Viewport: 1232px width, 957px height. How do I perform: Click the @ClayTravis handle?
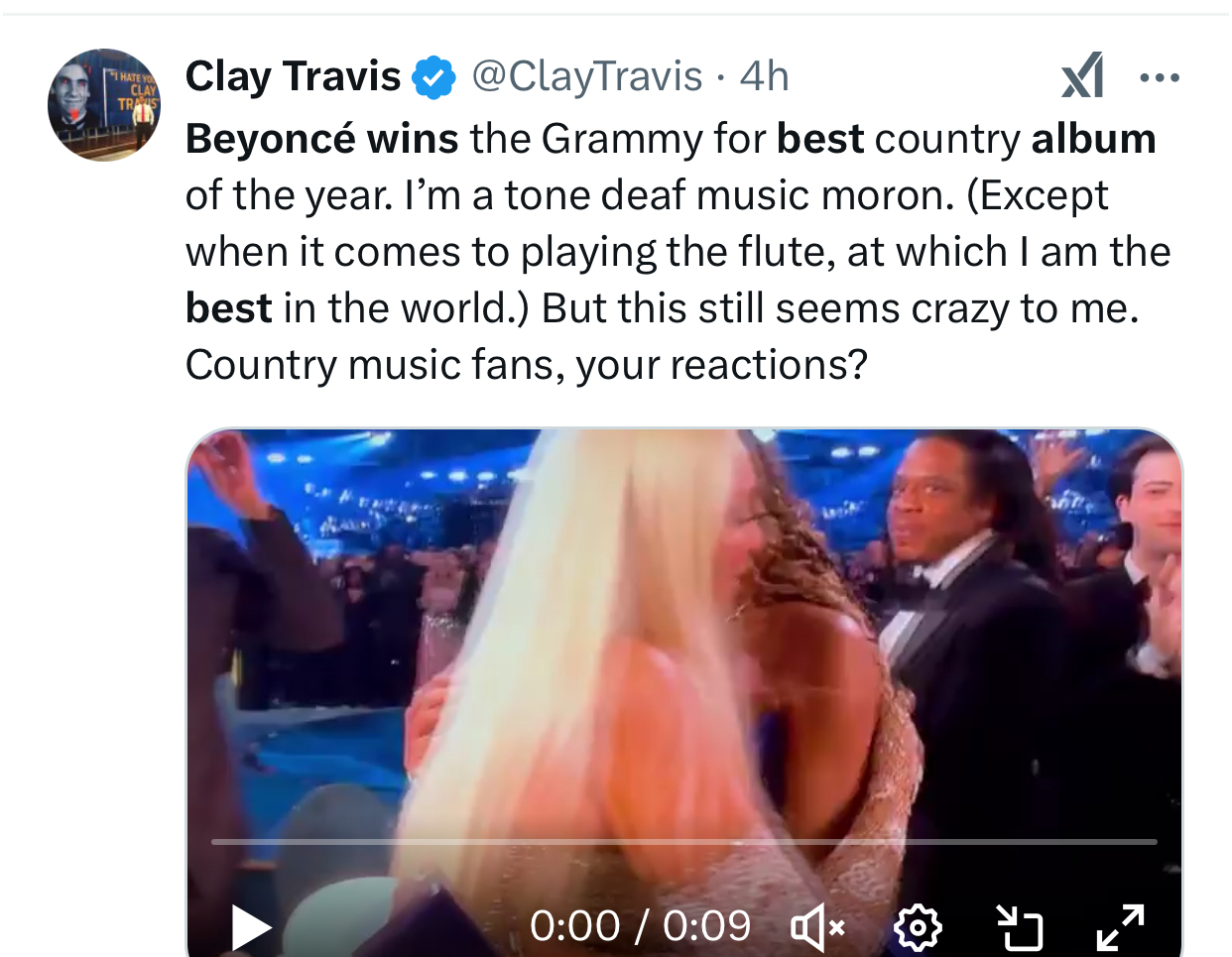(x=586, y=76)
